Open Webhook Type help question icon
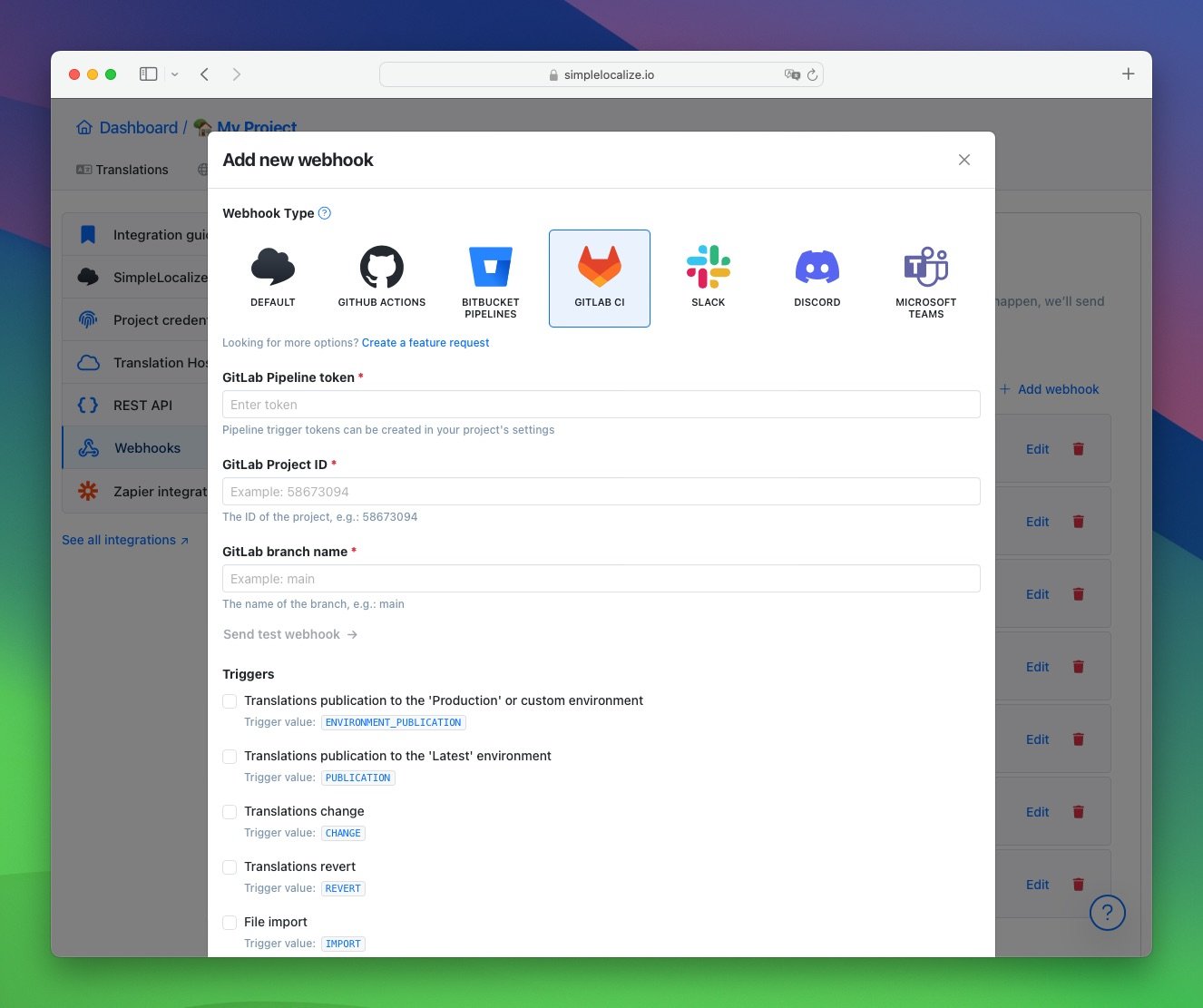 (325, 213)
